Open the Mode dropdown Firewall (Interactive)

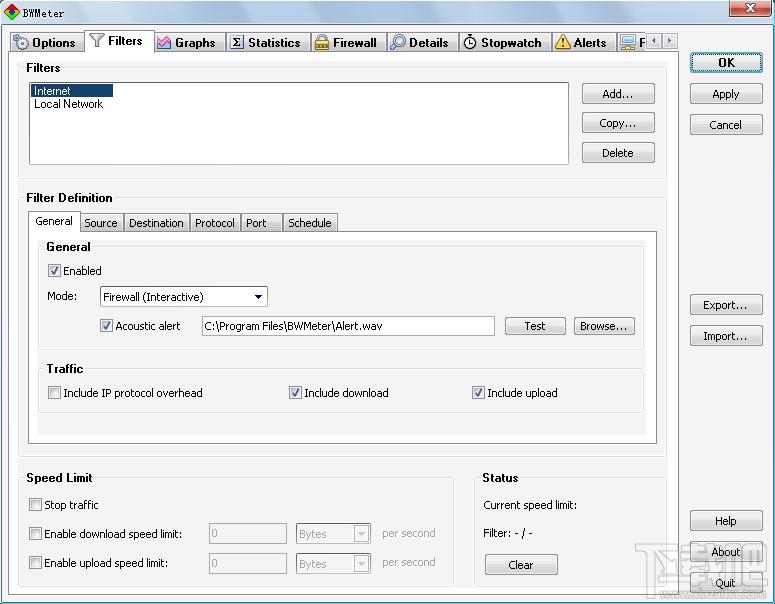184,297
